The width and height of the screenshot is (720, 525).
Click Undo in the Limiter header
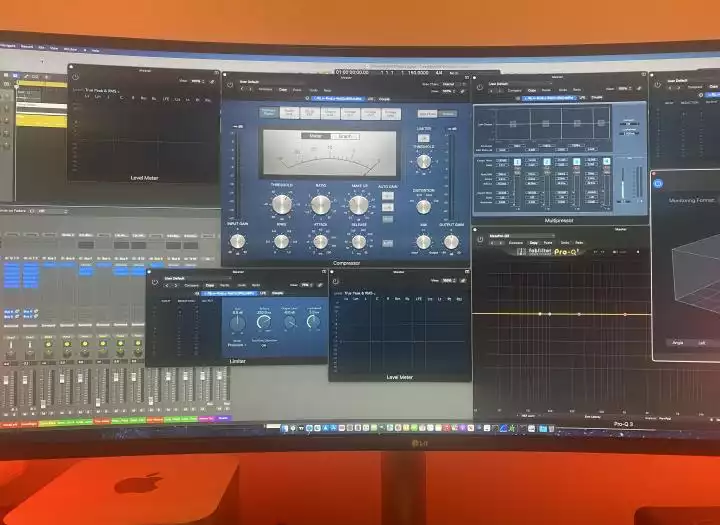click(242, 285)
